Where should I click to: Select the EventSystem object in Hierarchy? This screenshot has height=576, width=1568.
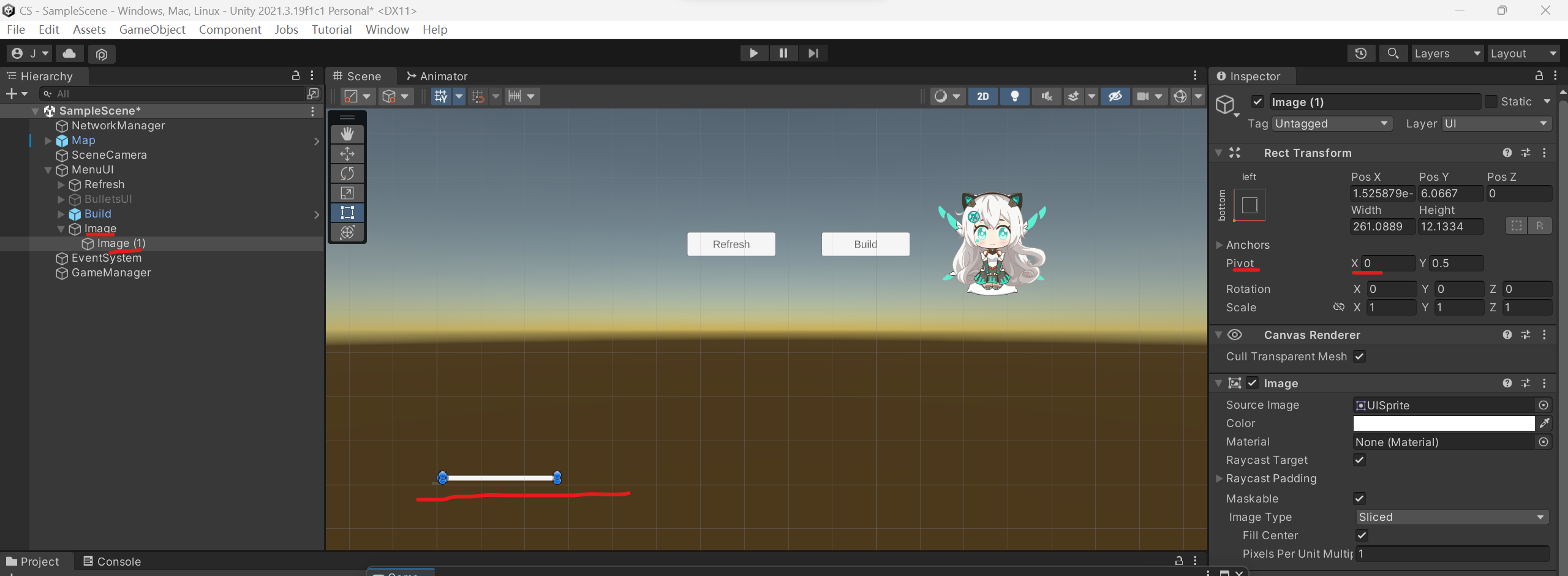[x=106, y=258]
